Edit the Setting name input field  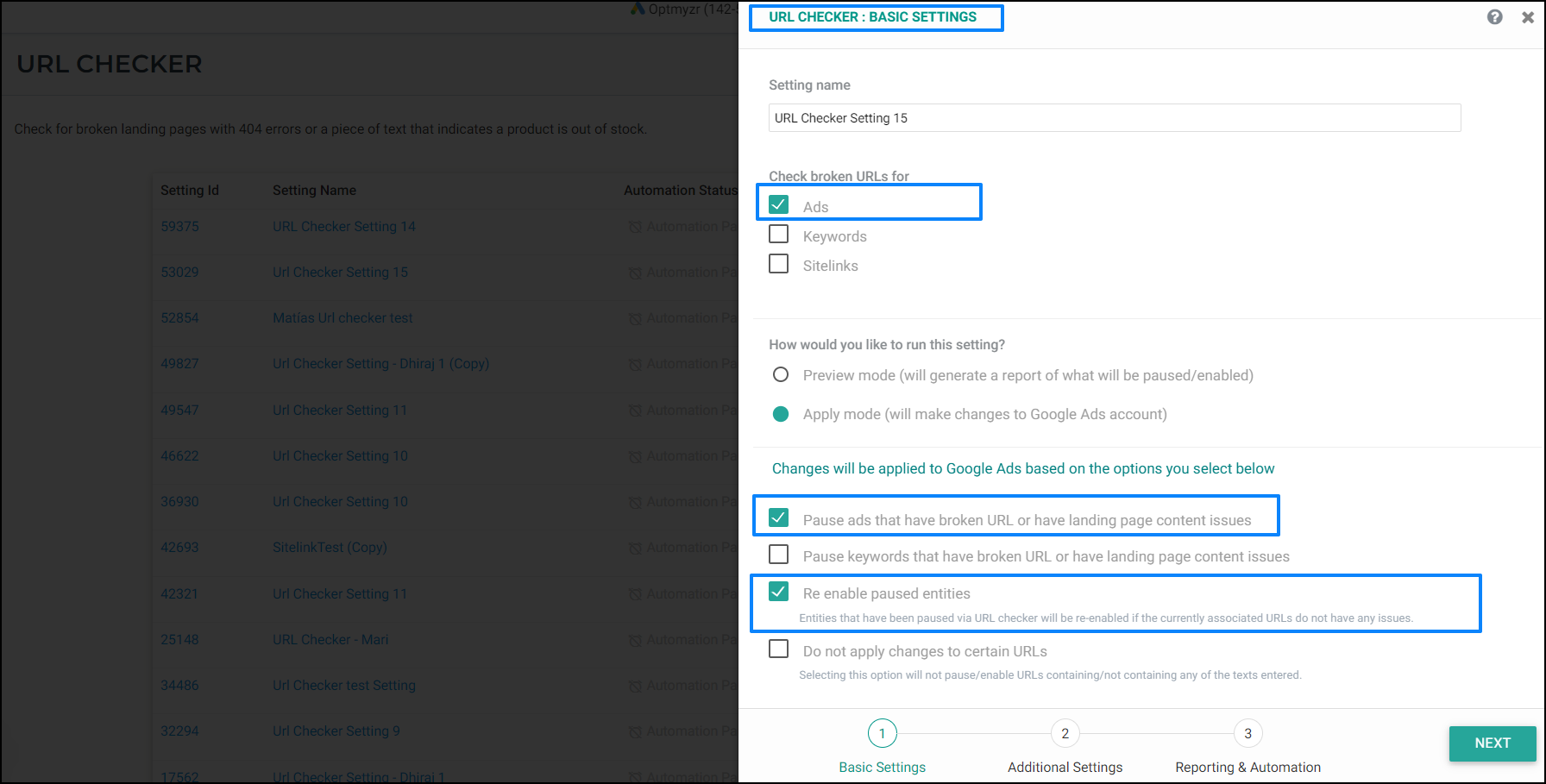(x=1115, y=118)
